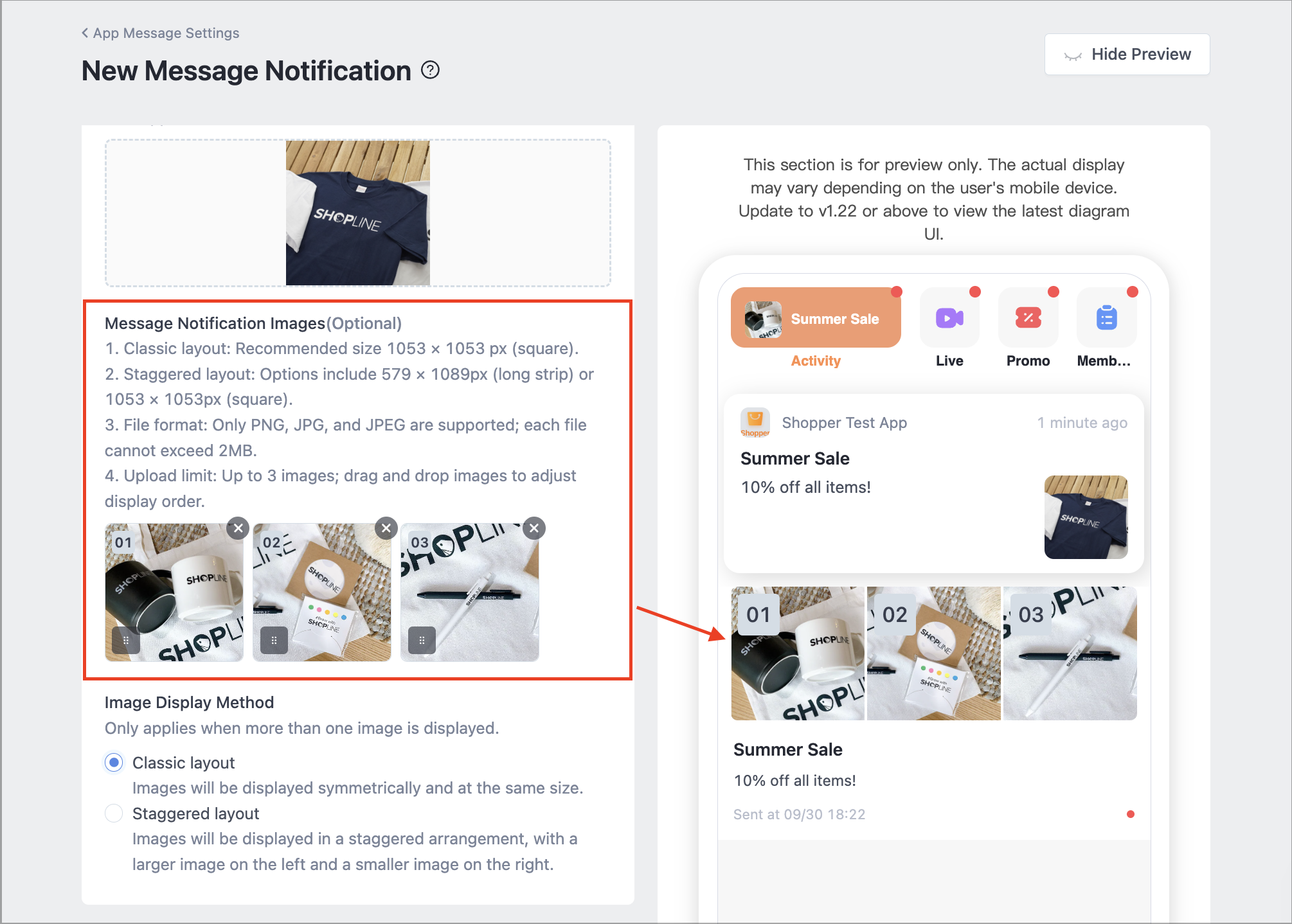Remove image 03 with its X button
This screenshot has height=924, width=1292.
[x=534, y=528]
